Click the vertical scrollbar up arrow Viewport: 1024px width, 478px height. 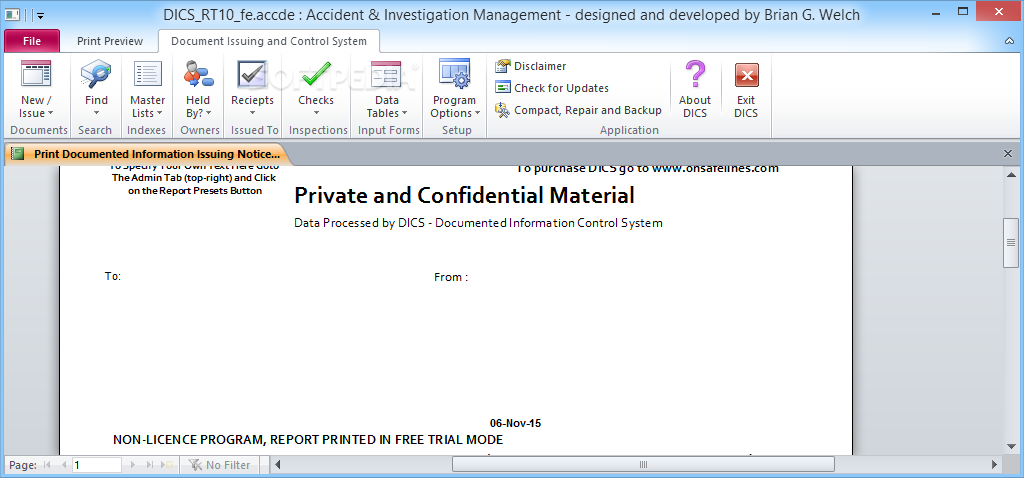click(1011, 175)
